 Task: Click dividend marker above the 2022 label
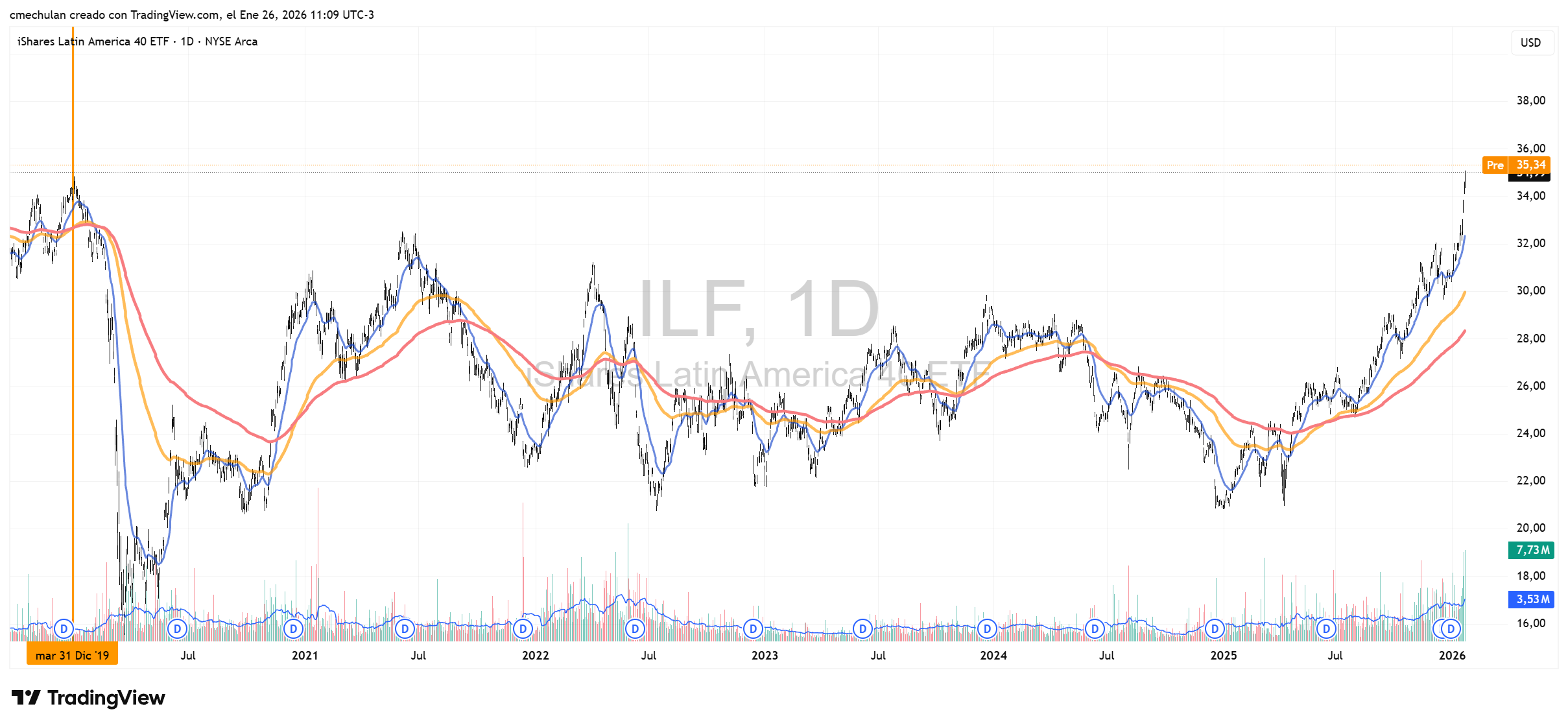(x=523, y=628)
